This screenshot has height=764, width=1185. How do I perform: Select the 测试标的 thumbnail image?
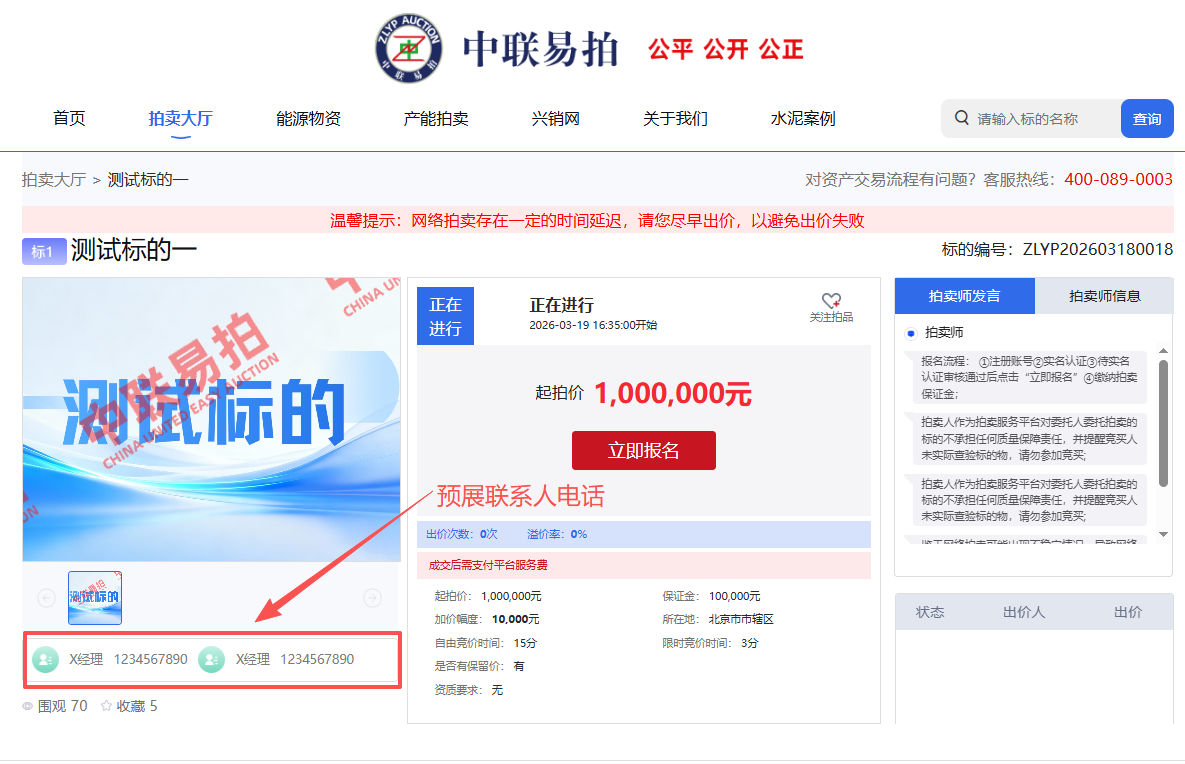(x=94, y=598)
